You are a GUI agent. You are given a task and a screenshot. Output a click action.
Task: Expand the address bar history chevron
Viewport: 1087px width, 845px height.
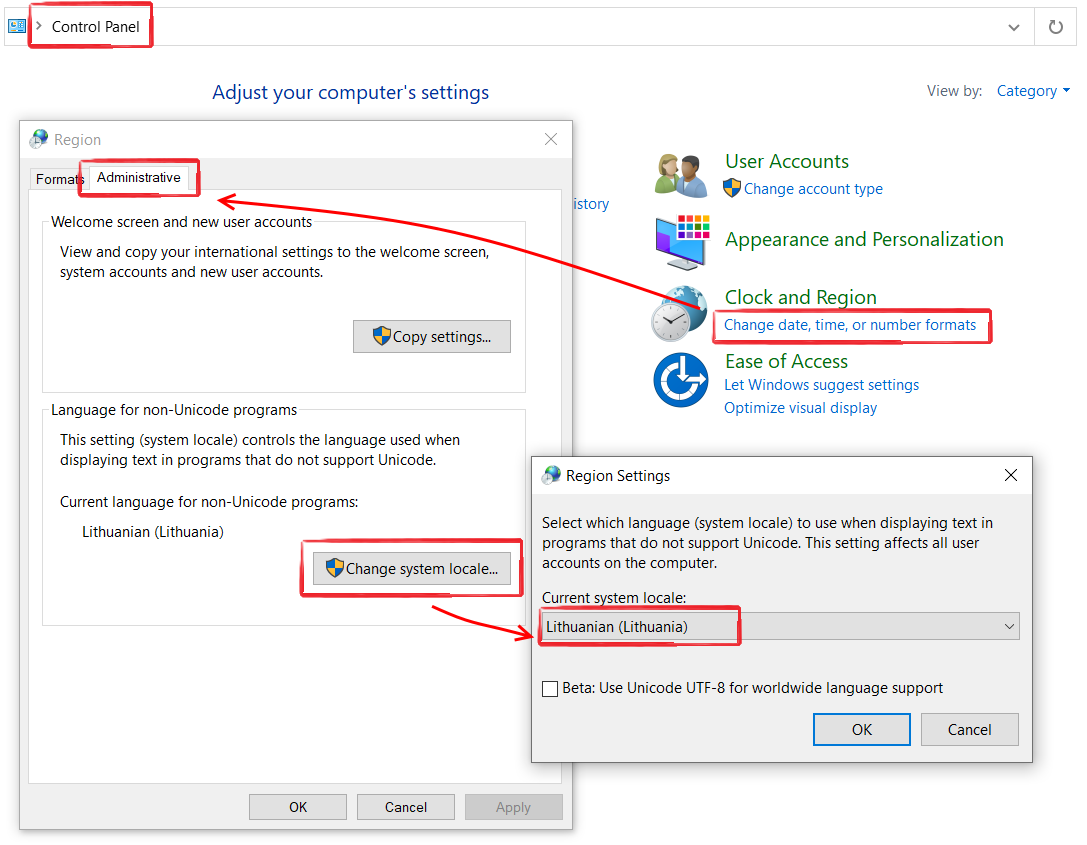coord(1014,27)
